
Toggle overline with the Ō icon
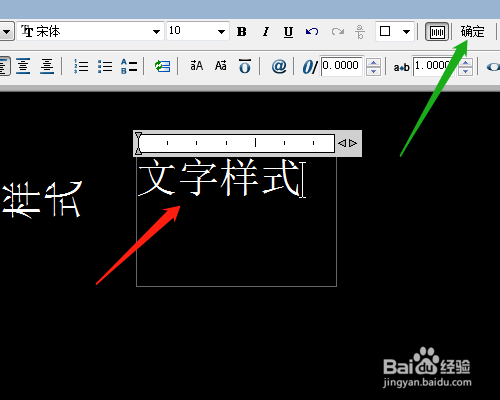(245, 66)
